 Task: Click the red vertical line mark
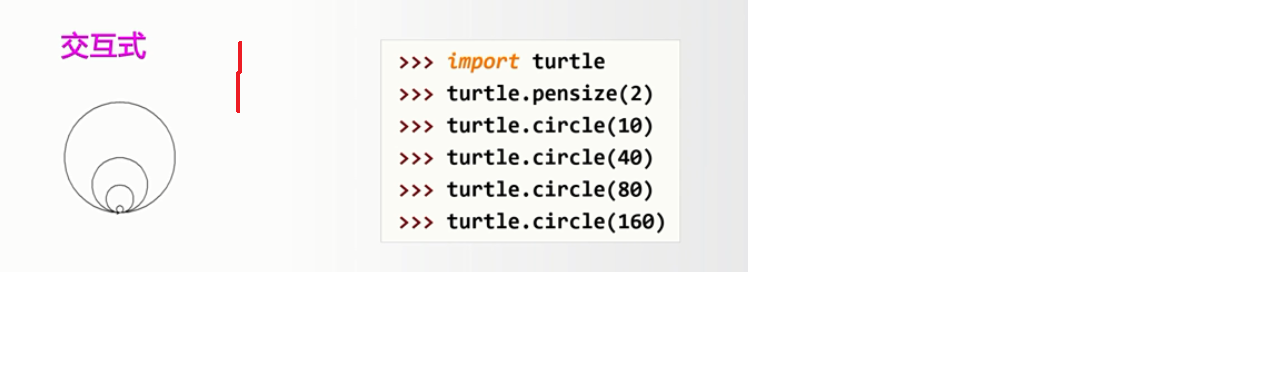(x=239, y=77)
